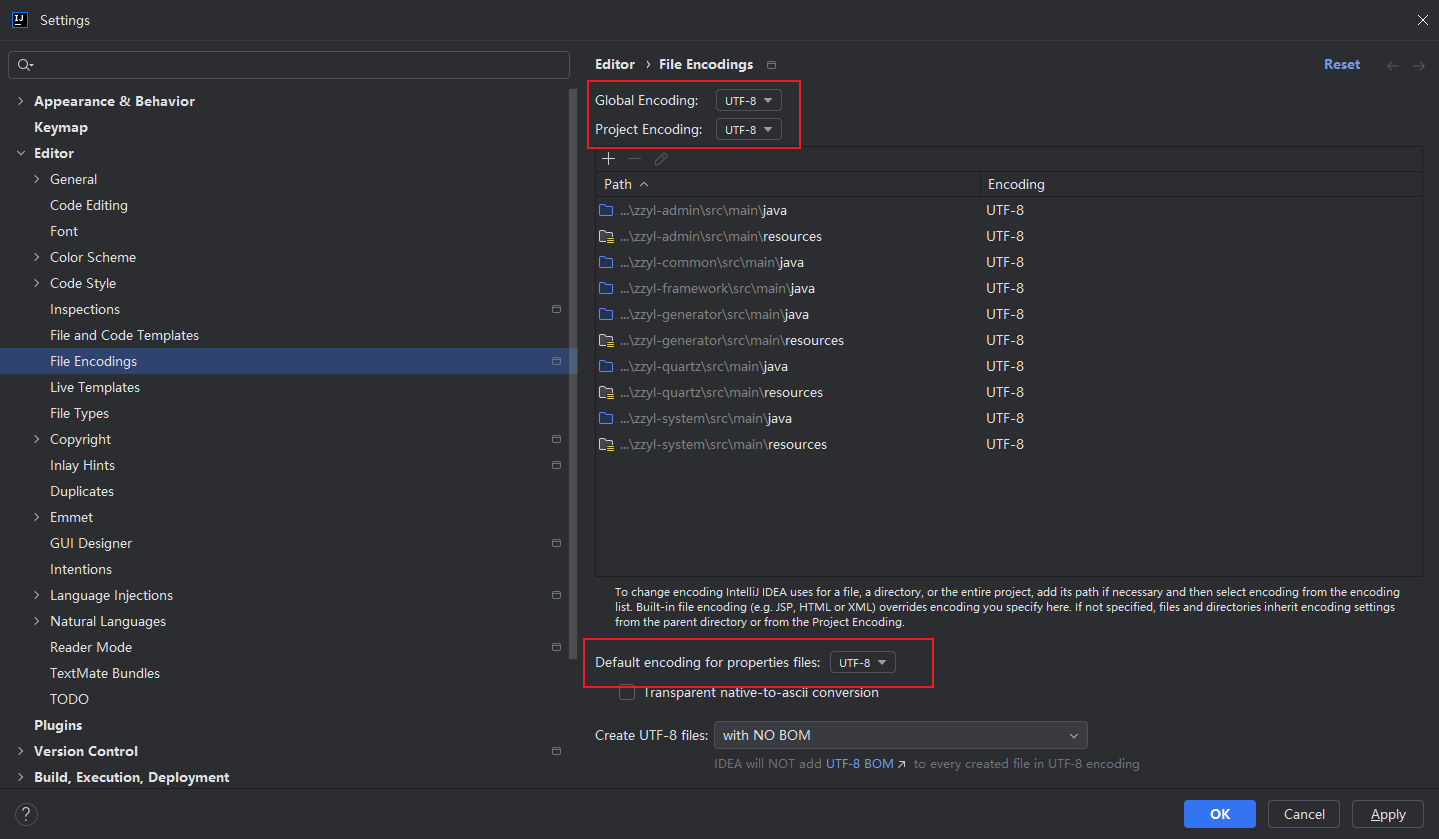Image resolution: width=1439 pixels, height=839 pixels.
Task: Open the Global Encoding dropdown
Action: coord(748,101)
